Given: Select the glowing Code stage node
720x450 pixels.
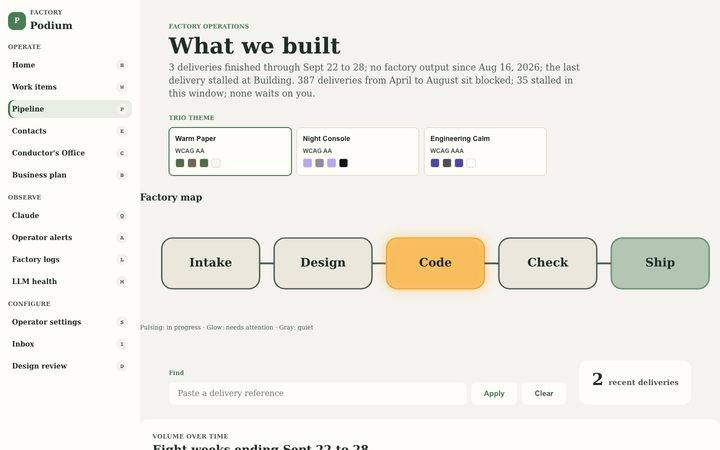Looking at the screenshot, I should click(435, 263).
